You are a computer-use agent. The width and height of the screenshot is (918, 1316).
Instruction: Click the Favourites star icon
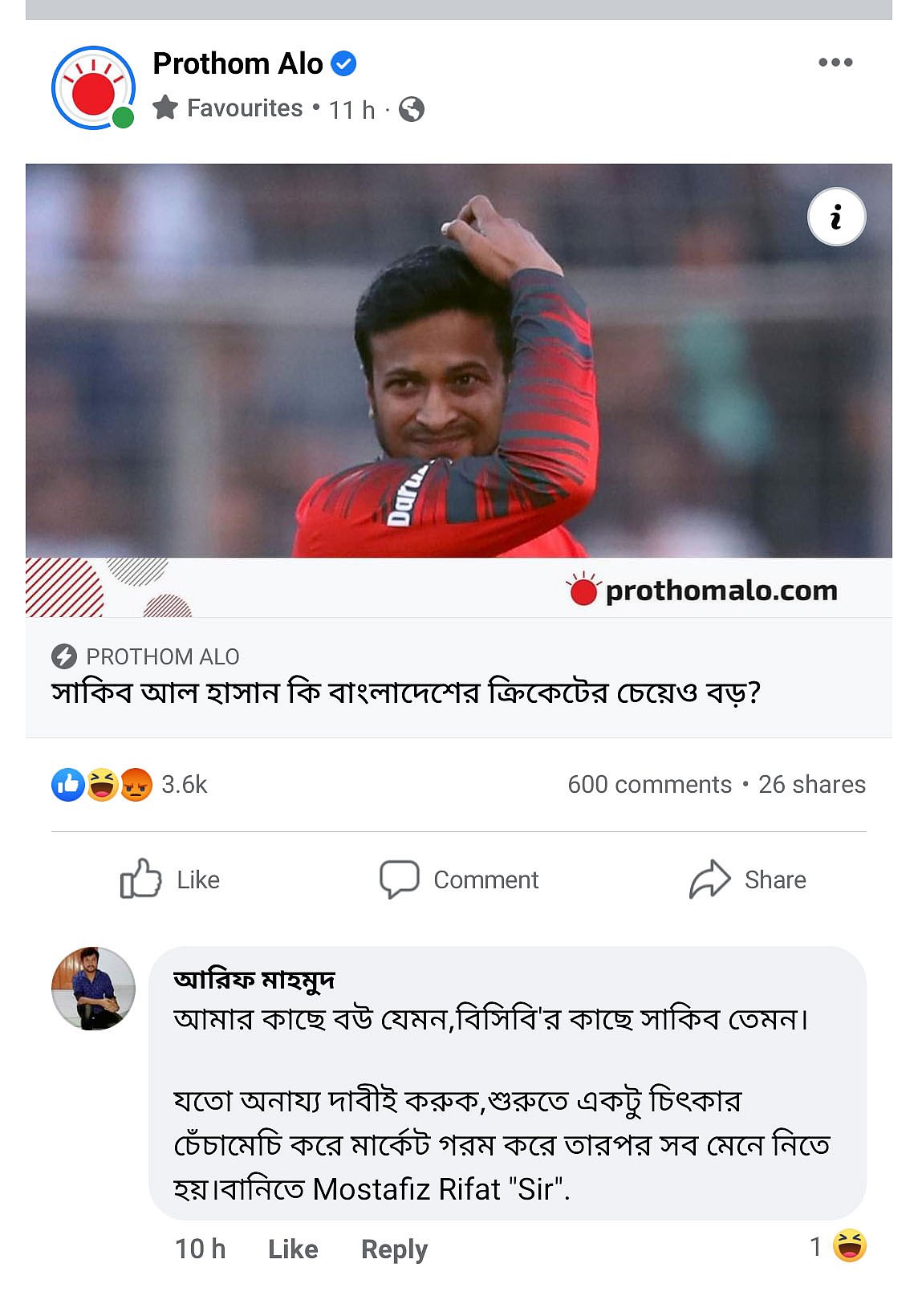[165, 108]
